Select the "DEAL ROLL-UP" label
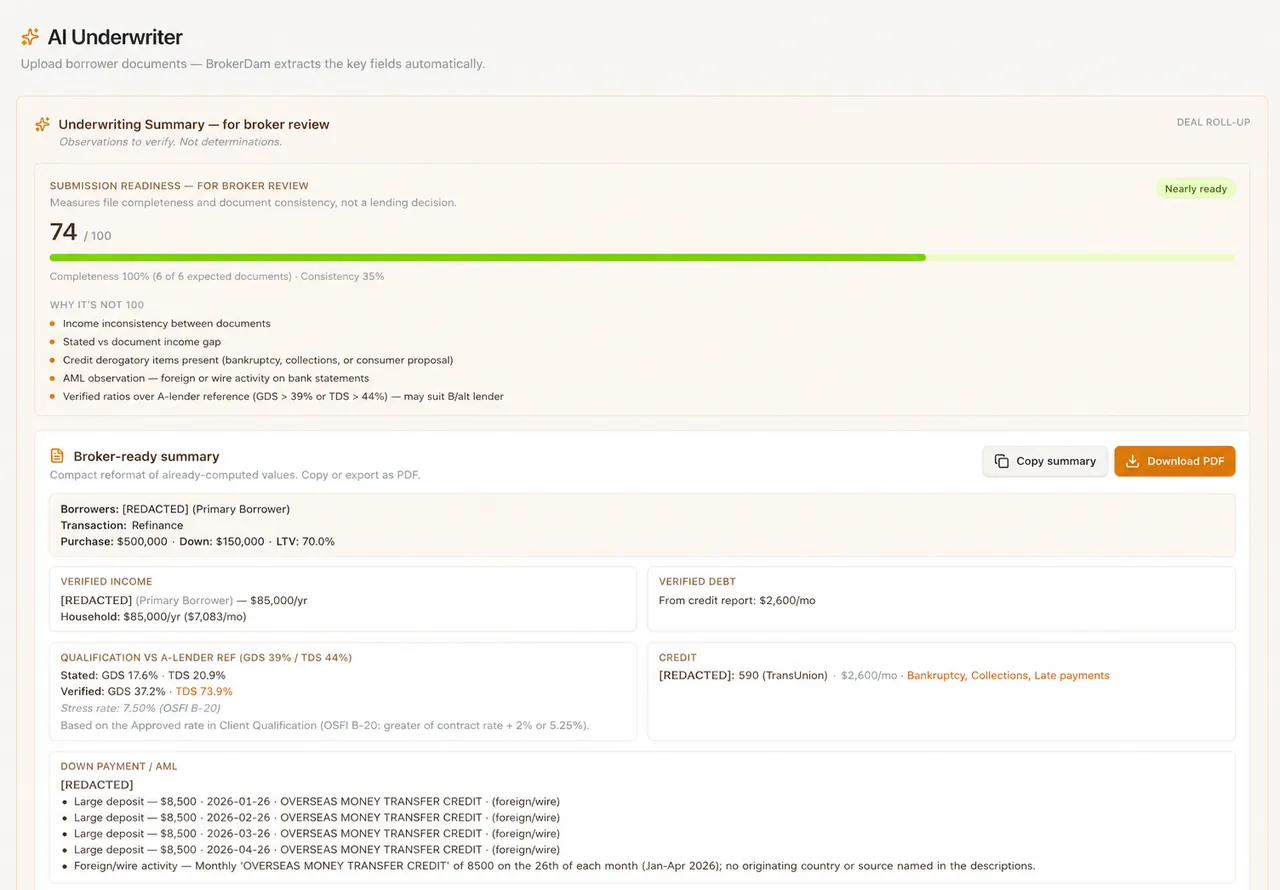1280x890 pixels. pyautogui.click(x=1213, y=122)
